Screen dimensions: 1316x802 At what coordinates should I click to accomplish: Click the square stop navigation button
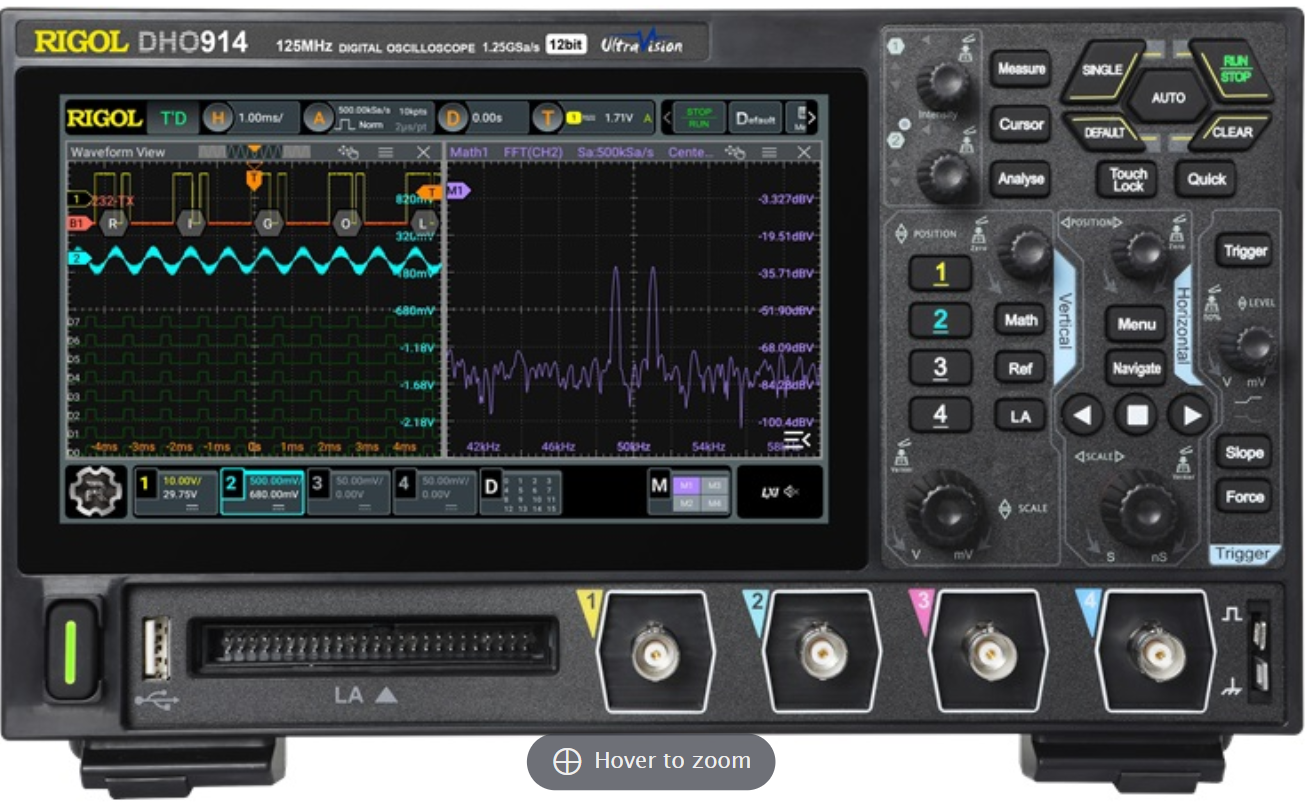(x=1136, y=415)
